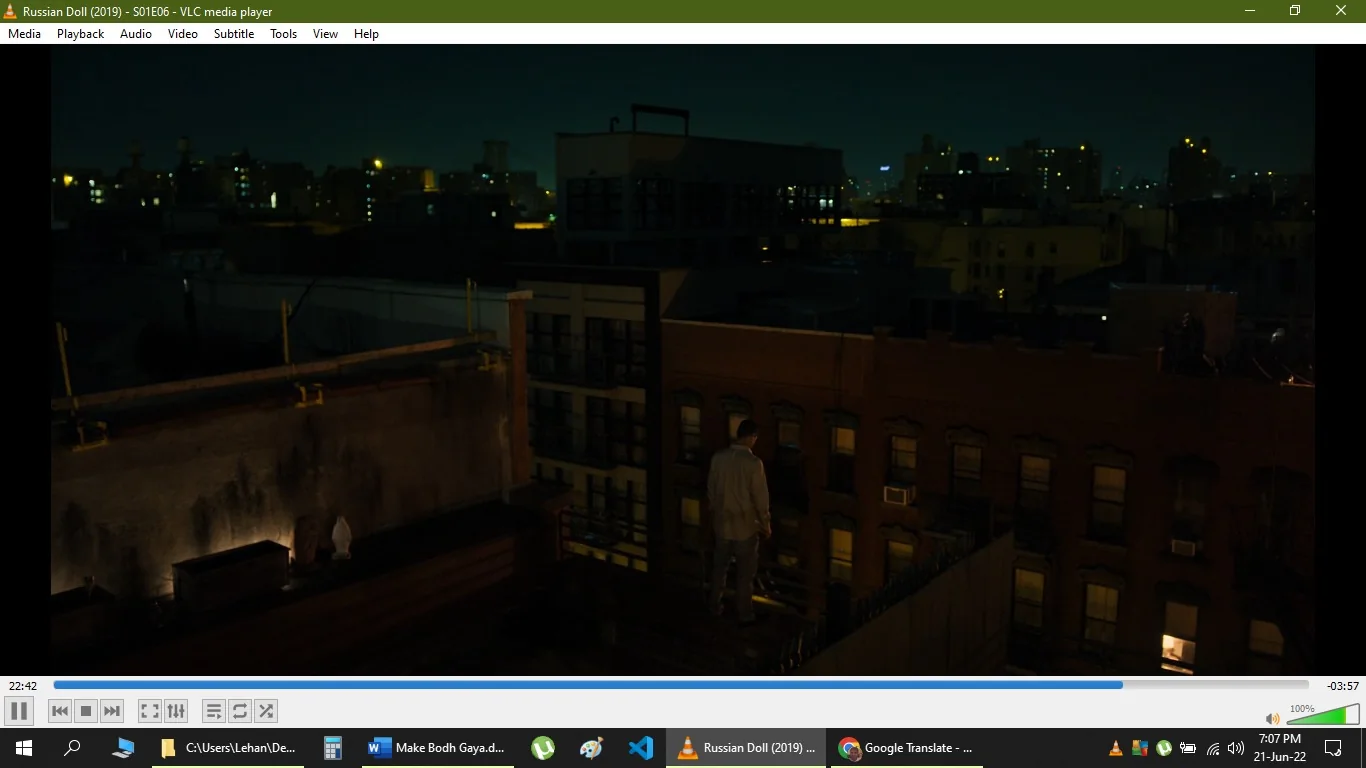The width and height of the screenshot is (1366, 768).
Task: Open the Media menu
Action: (x=24, y=34)
